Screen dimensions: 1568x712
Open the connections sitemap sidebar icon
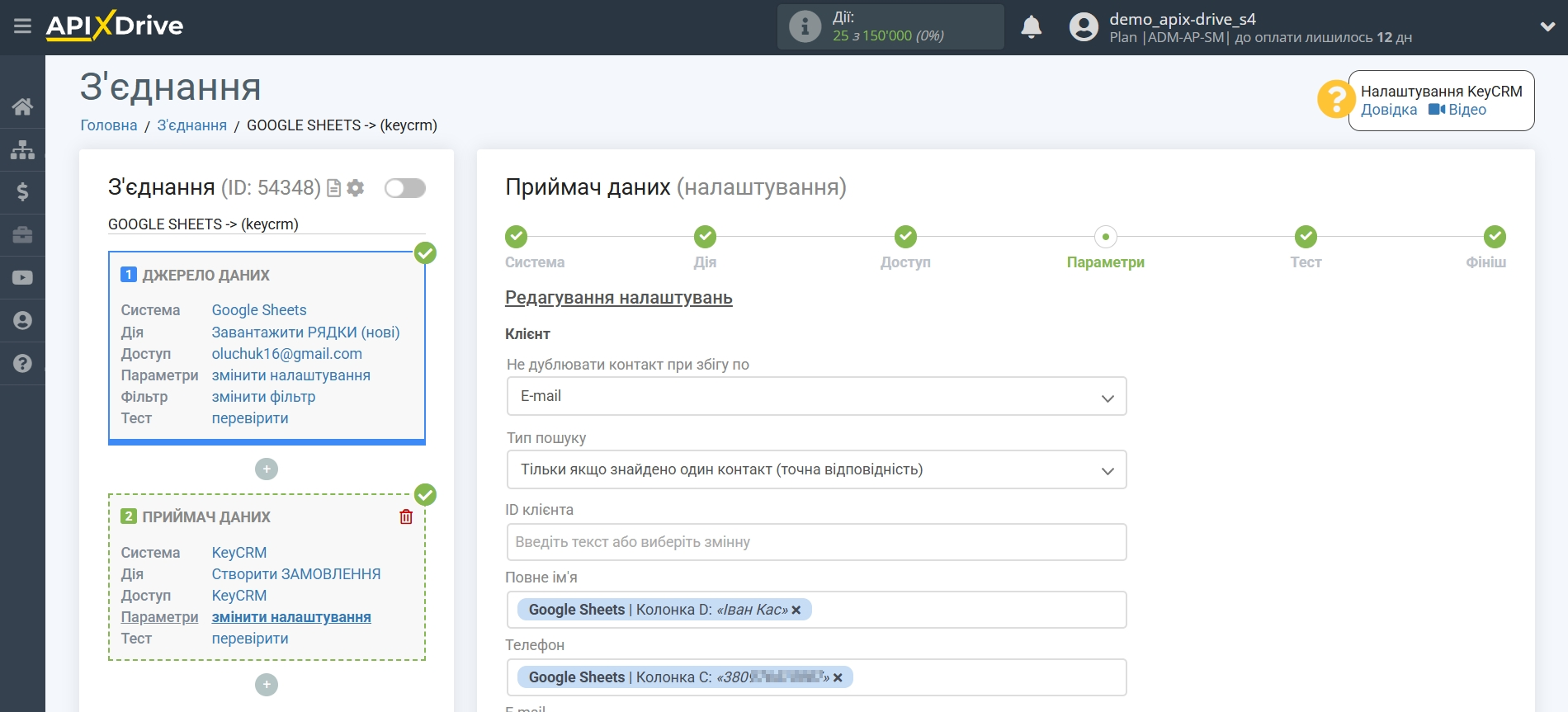(22, 149)
